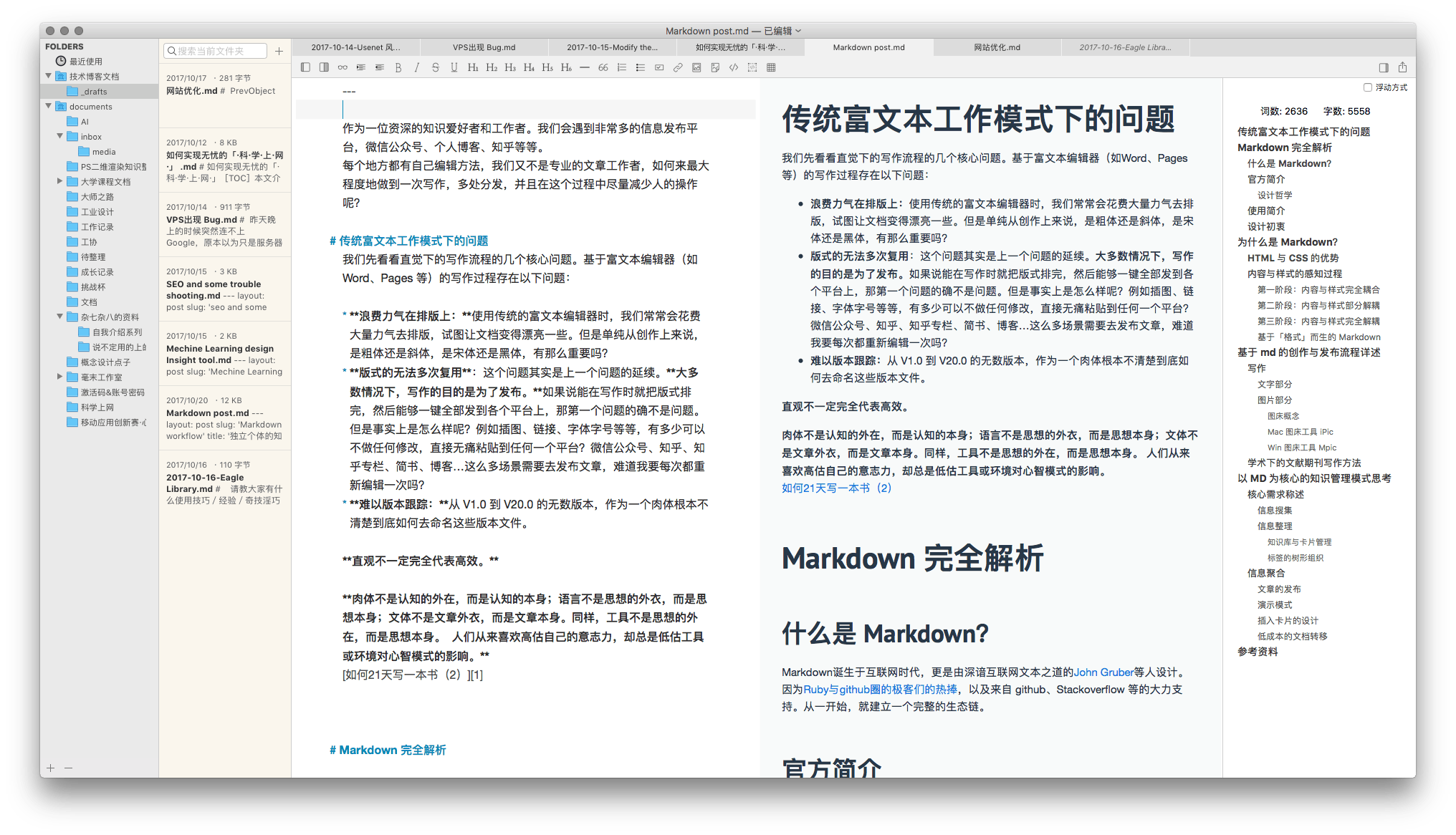Click the share export icon
This screenshot has width=1456, height=835.
pyautogui.click(x=1402, y=67)
